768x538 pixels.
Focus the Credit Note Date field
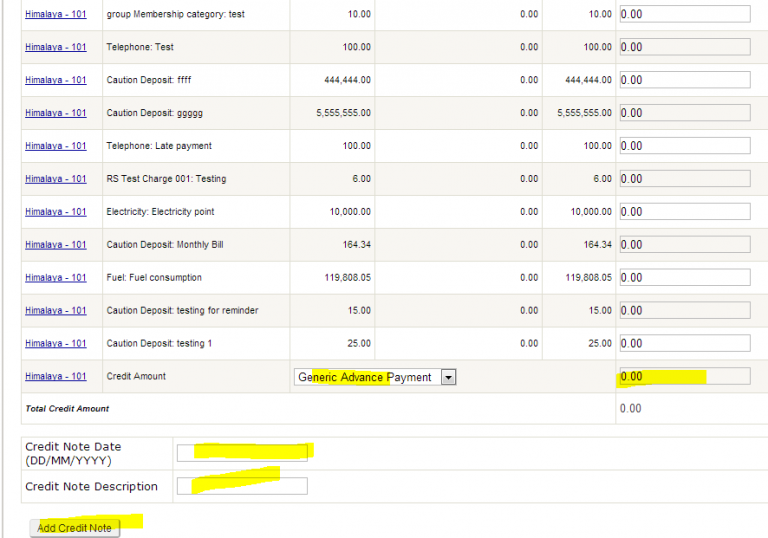[242, 453]
